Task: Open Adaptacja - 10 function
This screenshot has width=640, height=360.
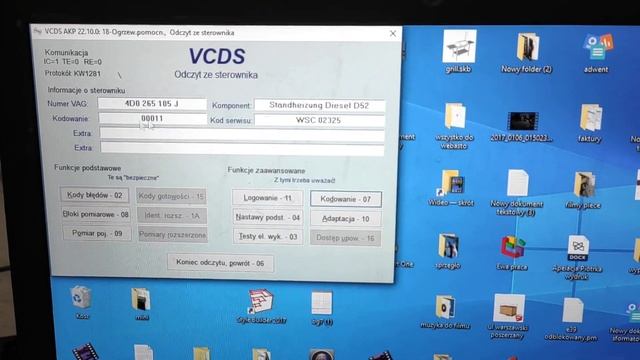Action: (346, 219)
